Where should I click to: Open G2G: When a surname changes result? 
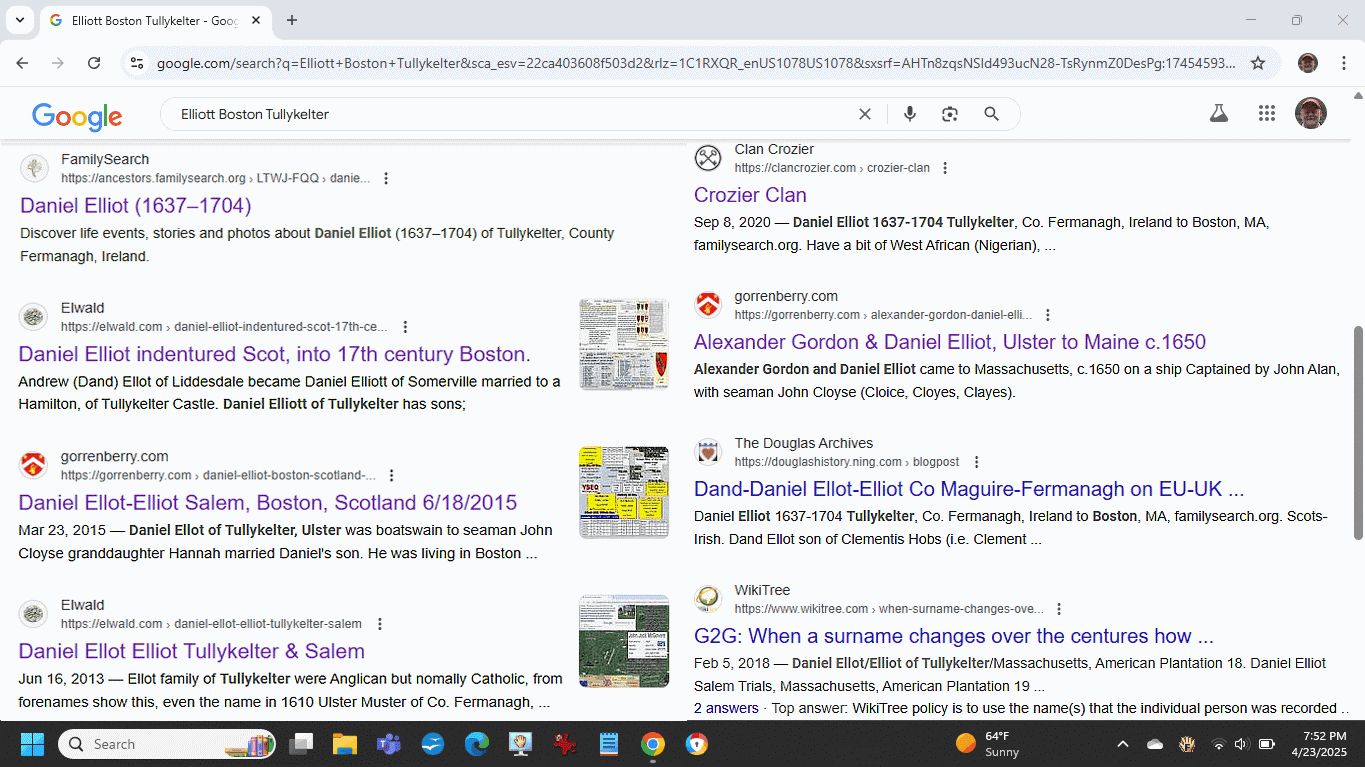click(x=954, y=636)
